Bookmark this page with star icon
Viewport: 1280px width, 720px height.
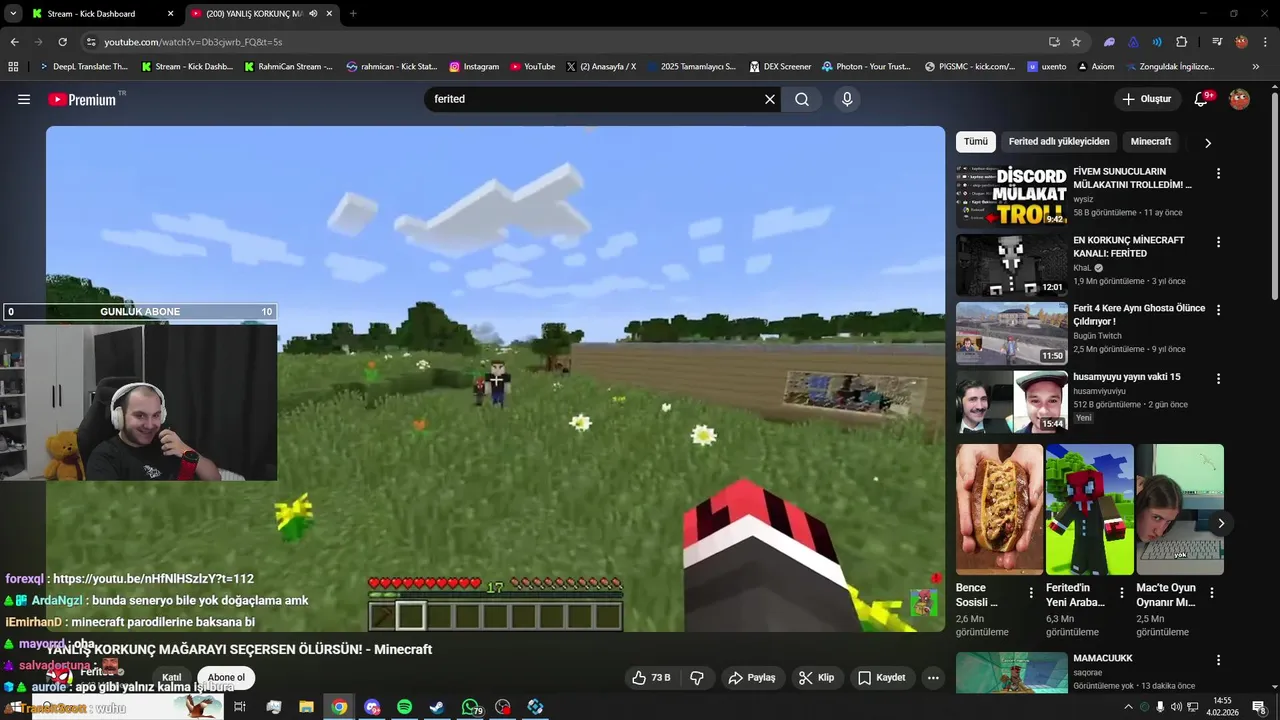(1076, 42)
